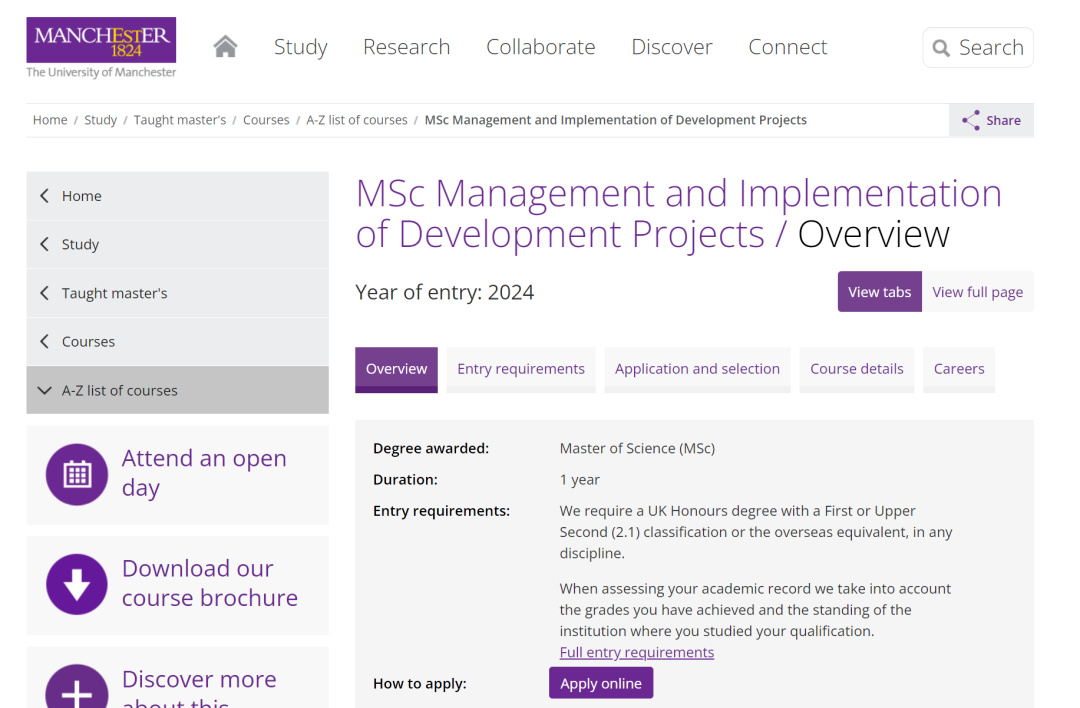
Task: Click Home label in sidebar
Action: [x=81, y=196]
